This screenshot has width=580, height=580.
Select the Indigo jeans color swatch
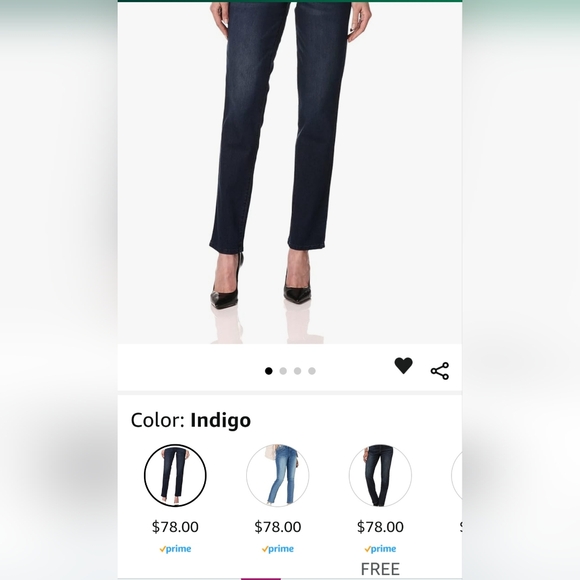175,475
